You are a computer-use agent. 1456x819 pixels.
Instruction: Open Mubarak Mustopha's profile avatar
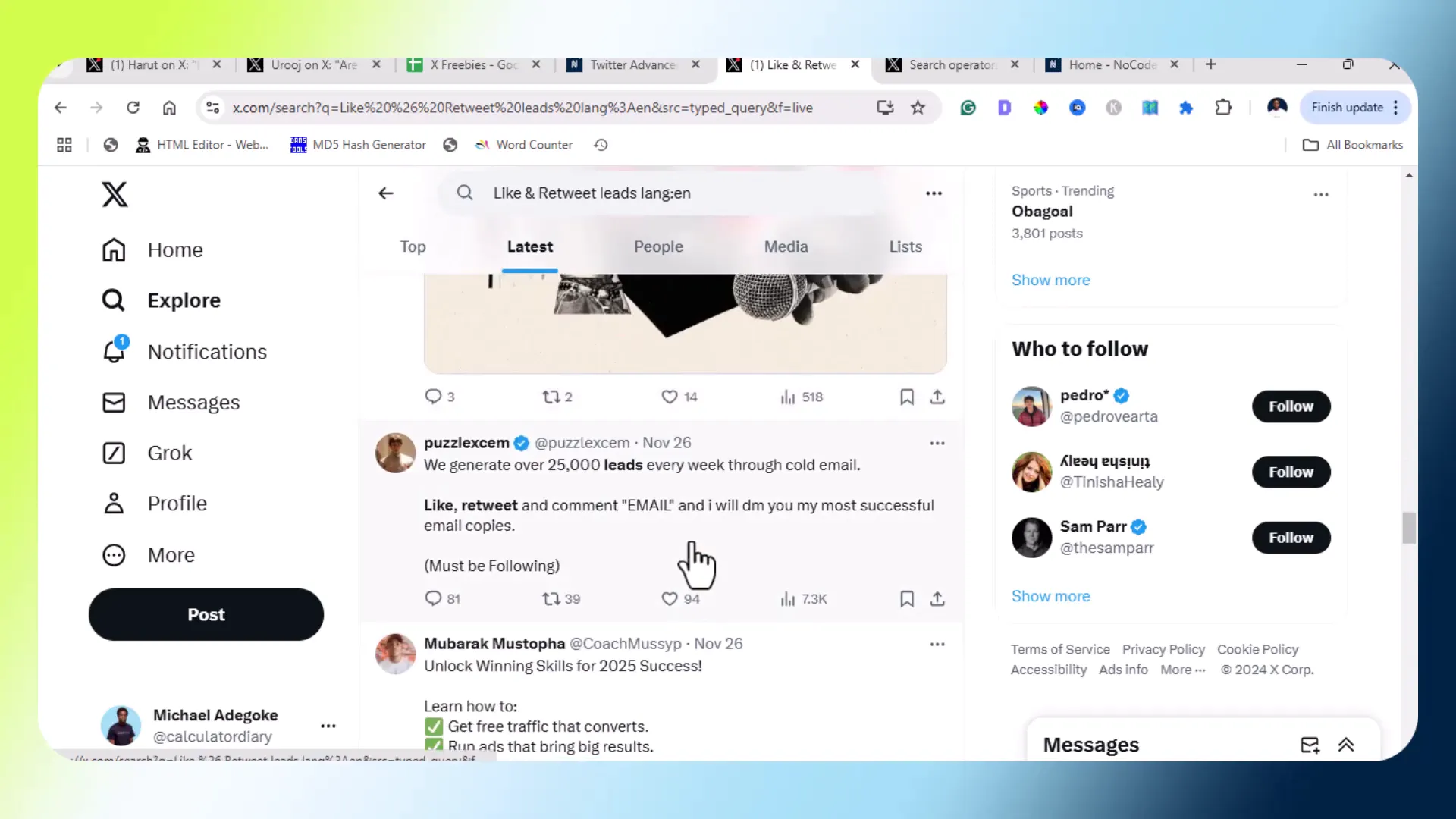coord(395,654)
